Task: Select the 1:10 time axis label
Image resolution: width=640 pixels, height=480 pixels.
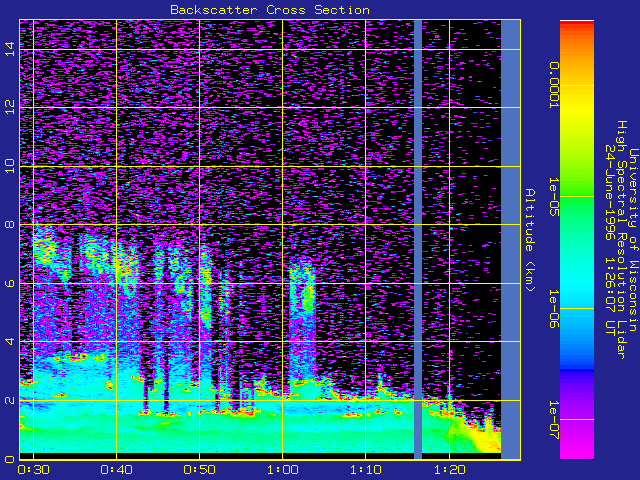Action: (365, 469)
